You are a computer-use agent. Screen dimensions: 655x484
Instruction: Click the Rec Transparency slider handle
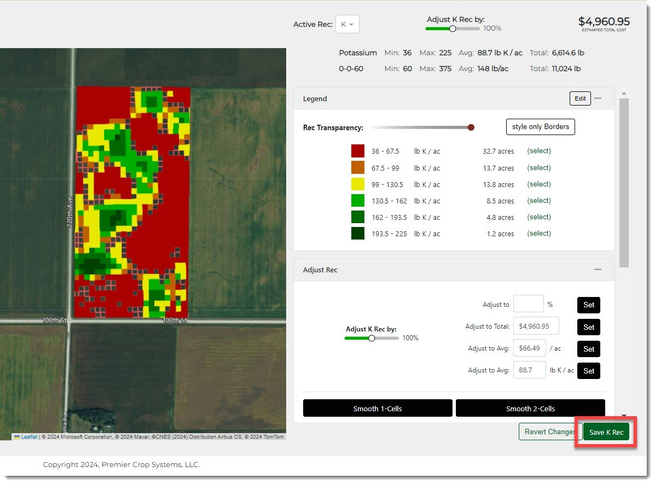point(471,127)
